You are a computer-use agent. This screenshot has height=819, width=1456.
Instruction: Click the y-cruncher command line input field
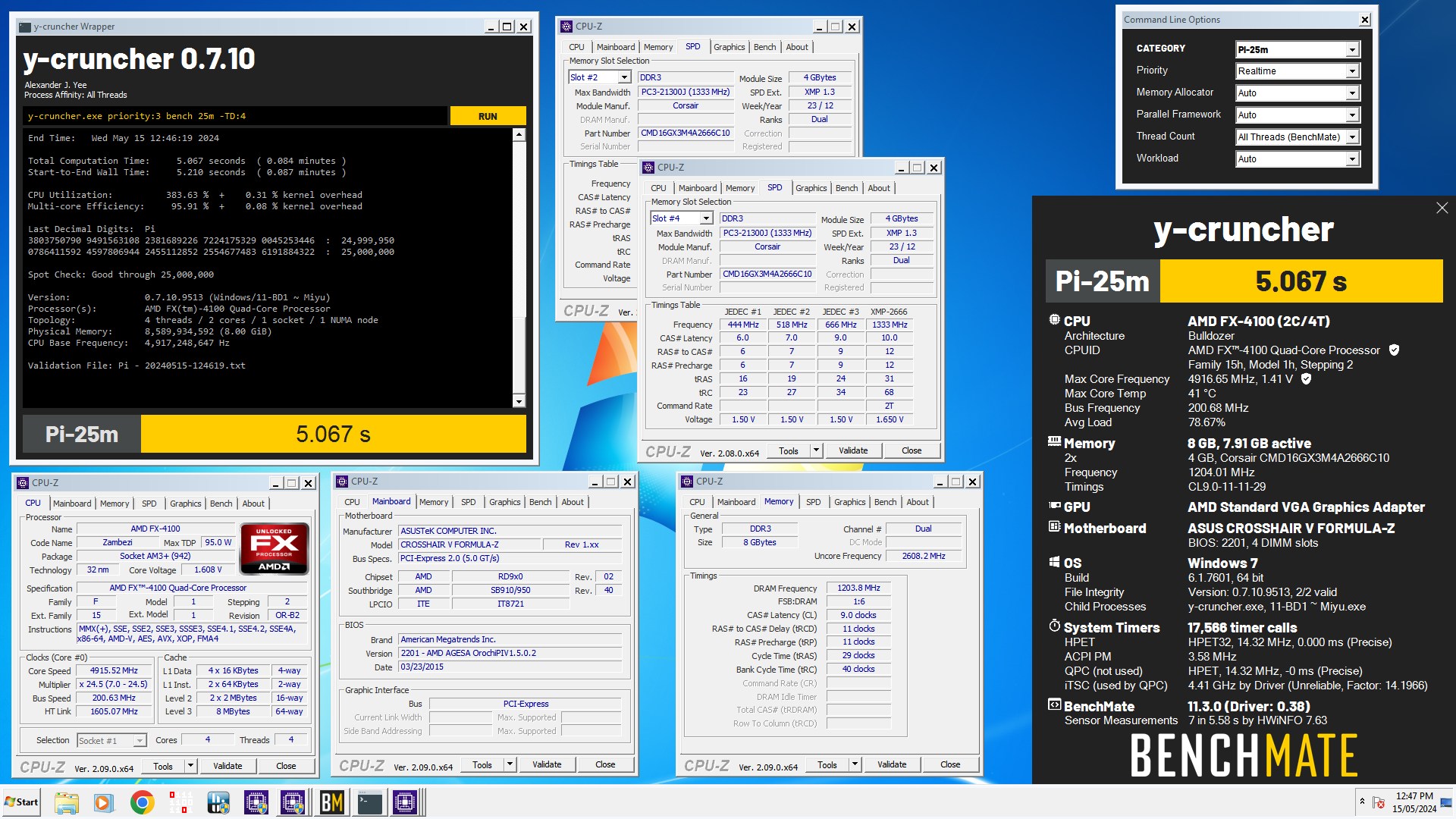click(x=235, y=116)
